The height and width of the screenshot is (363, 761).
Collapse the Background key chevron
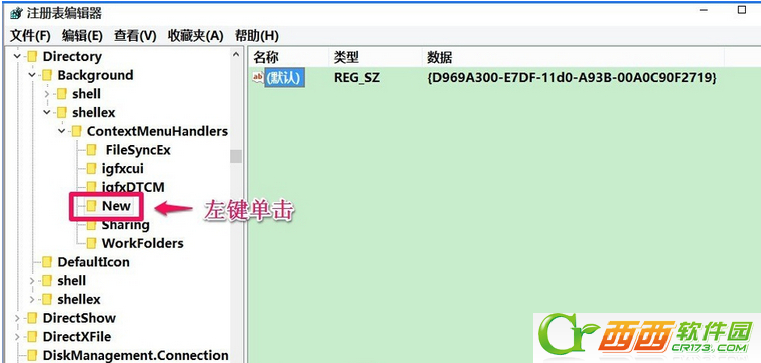click(32, 75)
